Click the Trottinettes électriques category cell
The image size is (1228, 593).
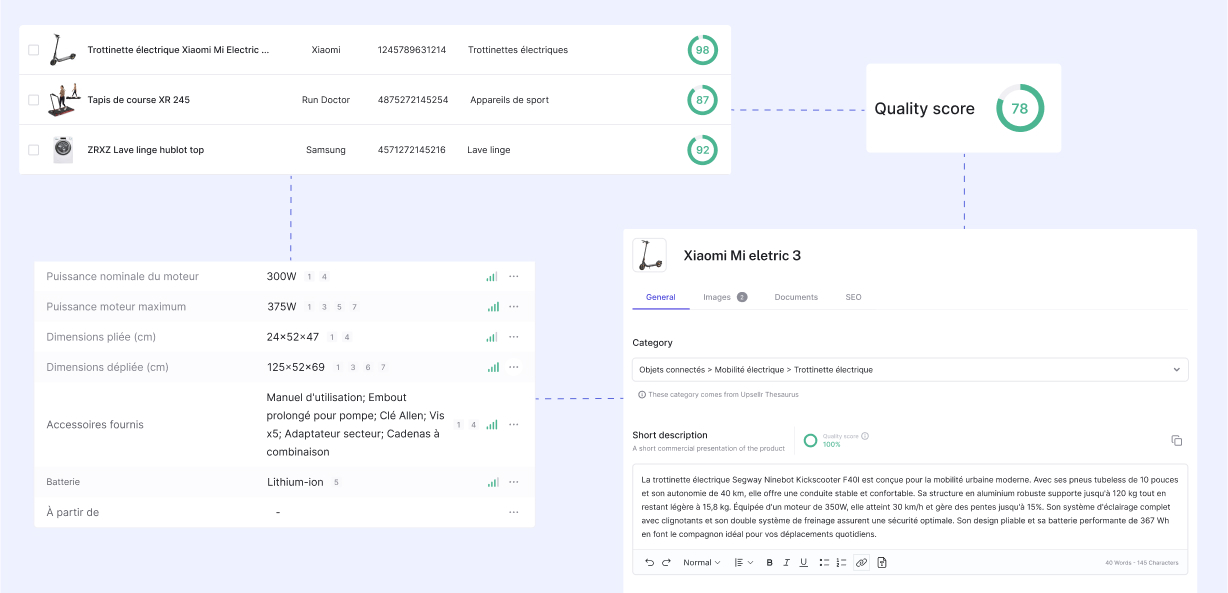tap(518, 50)
